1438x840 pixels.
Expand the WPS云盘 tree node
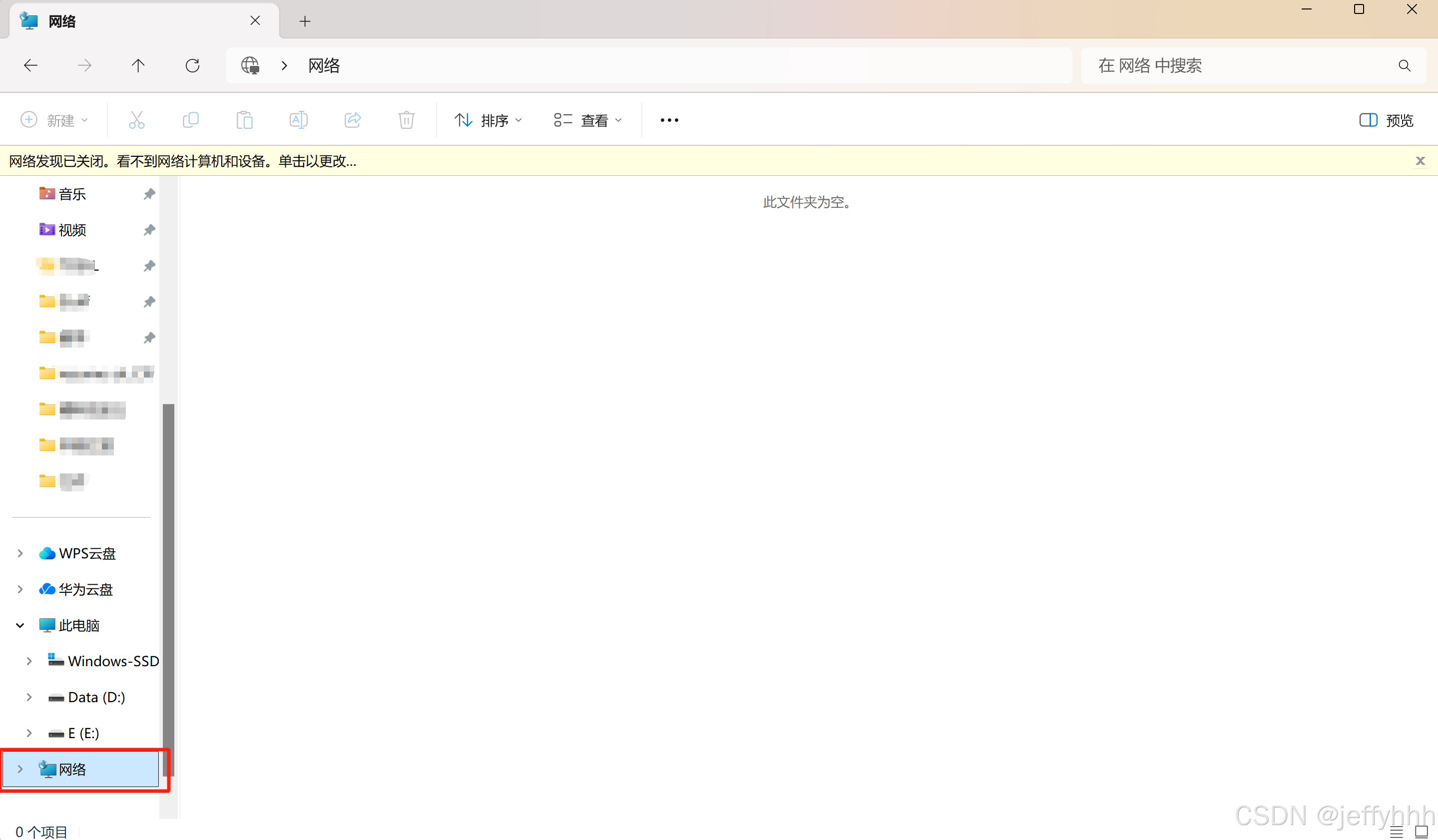[20, 553]
